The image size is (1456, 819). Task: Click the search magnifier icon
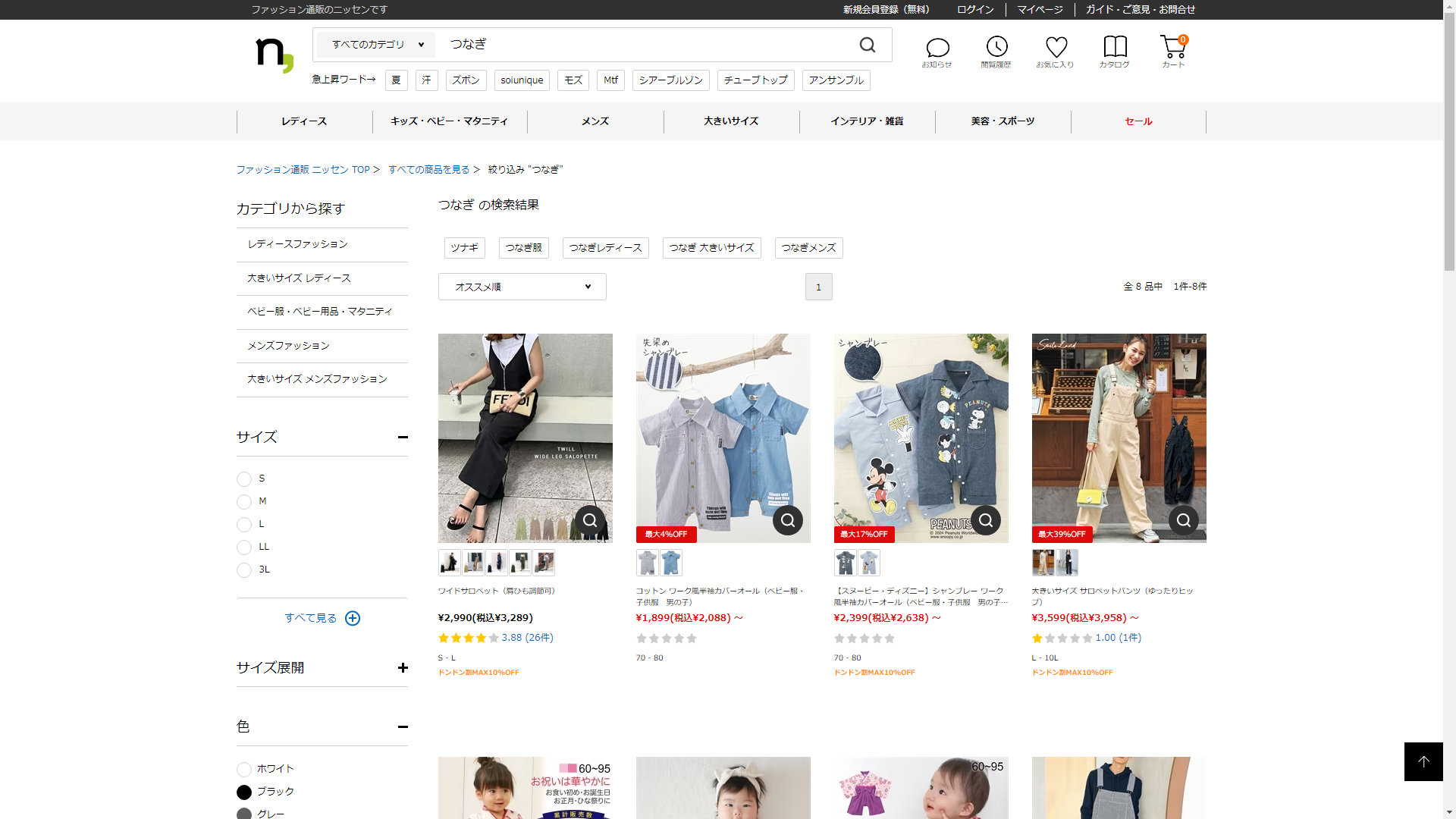point(868,45)
